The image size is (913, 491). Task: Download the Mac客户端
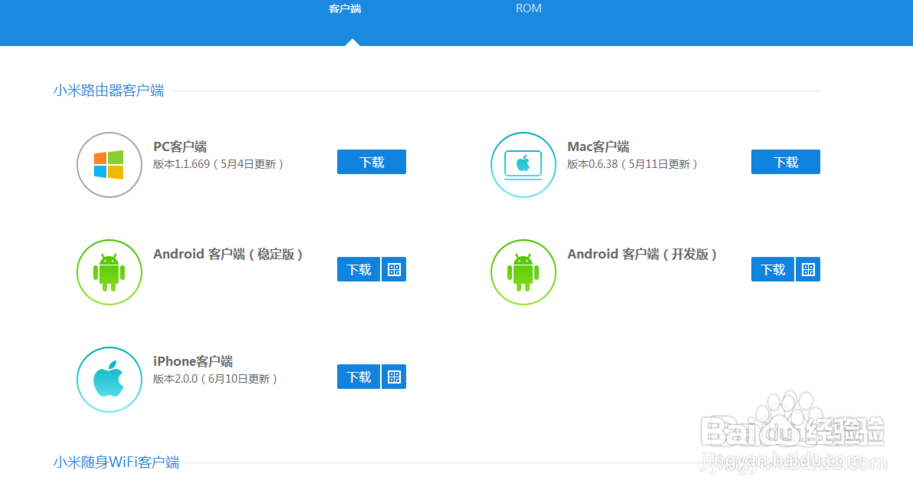(785, 162)
